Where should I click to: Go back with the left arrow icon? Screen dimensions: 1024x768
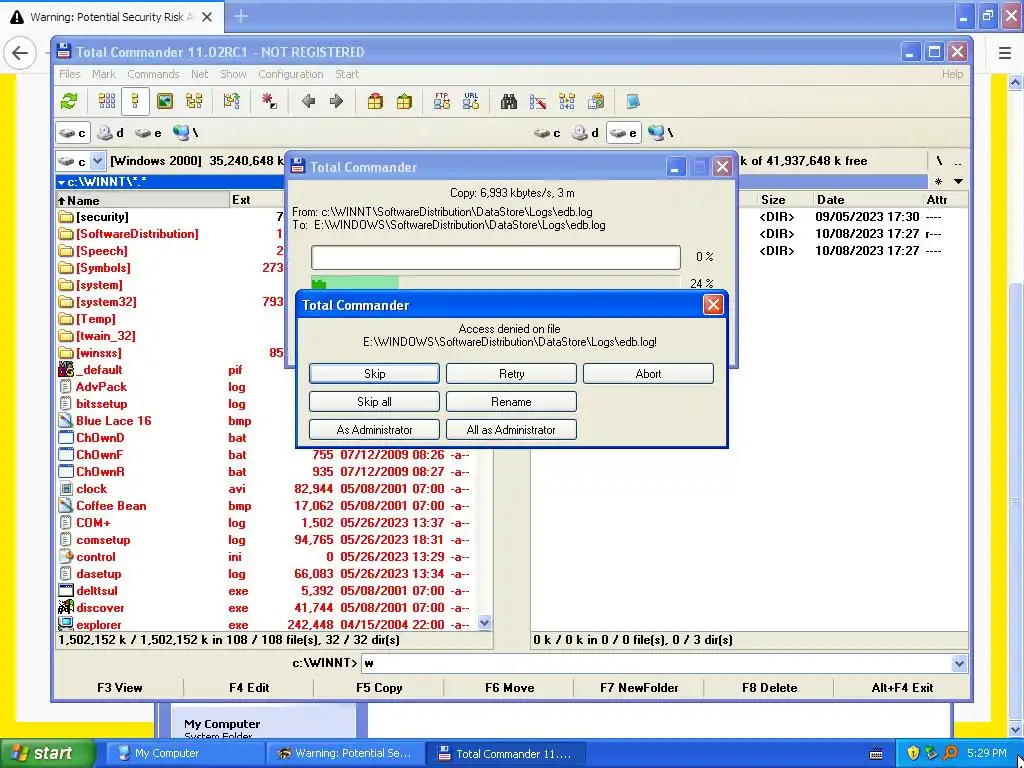308,101
